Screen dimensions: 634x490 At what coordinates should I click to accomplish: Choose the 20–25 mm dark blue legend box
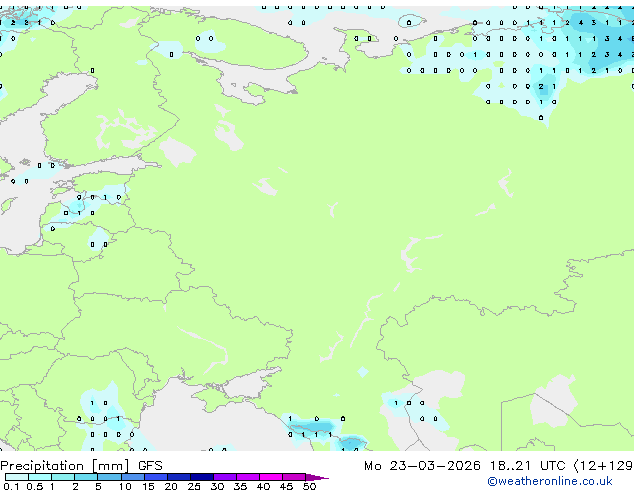tap(178, 477)
